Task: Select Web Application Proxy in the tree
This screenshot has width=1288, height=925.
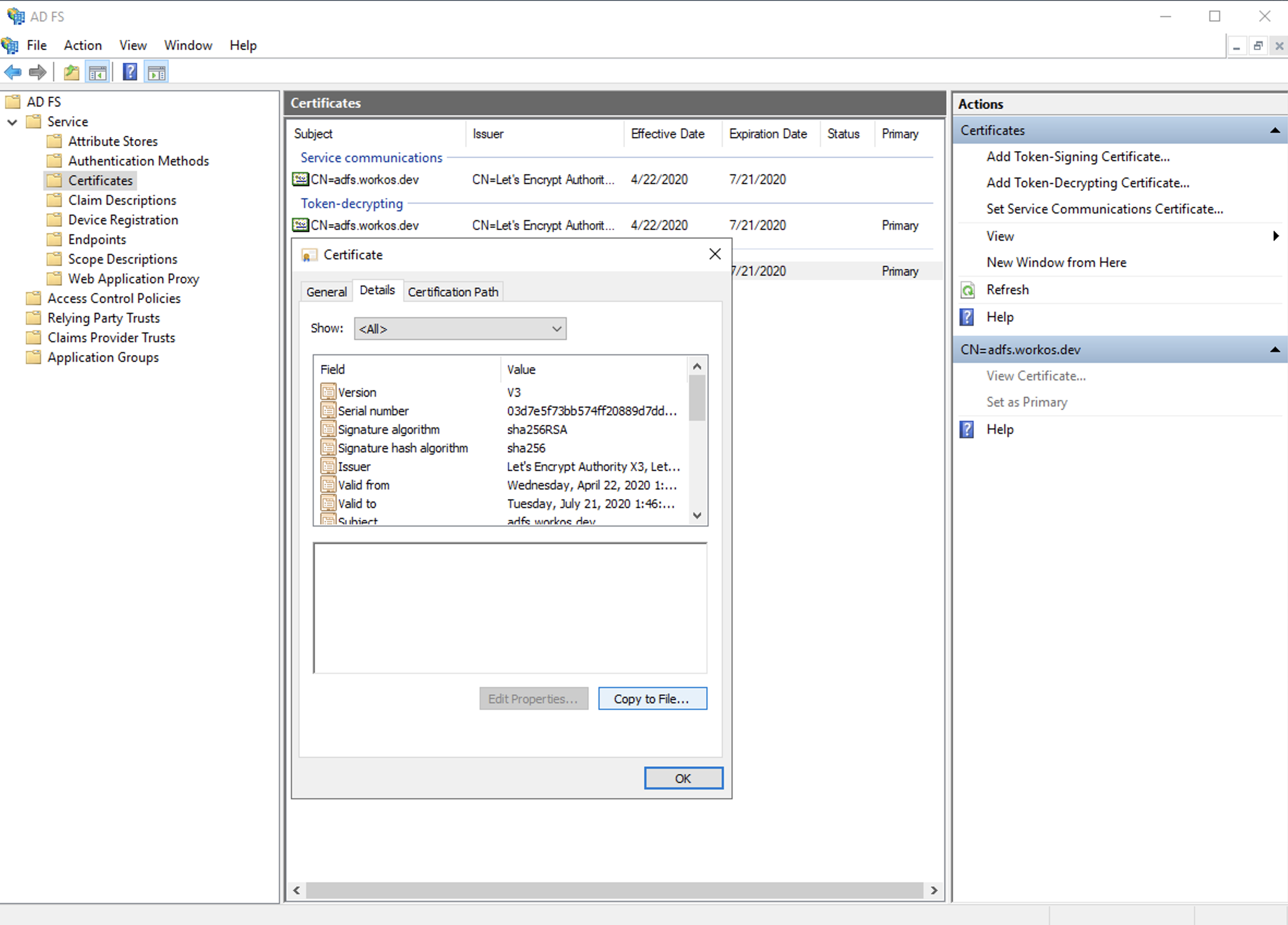Action: (x=134, y=279)
